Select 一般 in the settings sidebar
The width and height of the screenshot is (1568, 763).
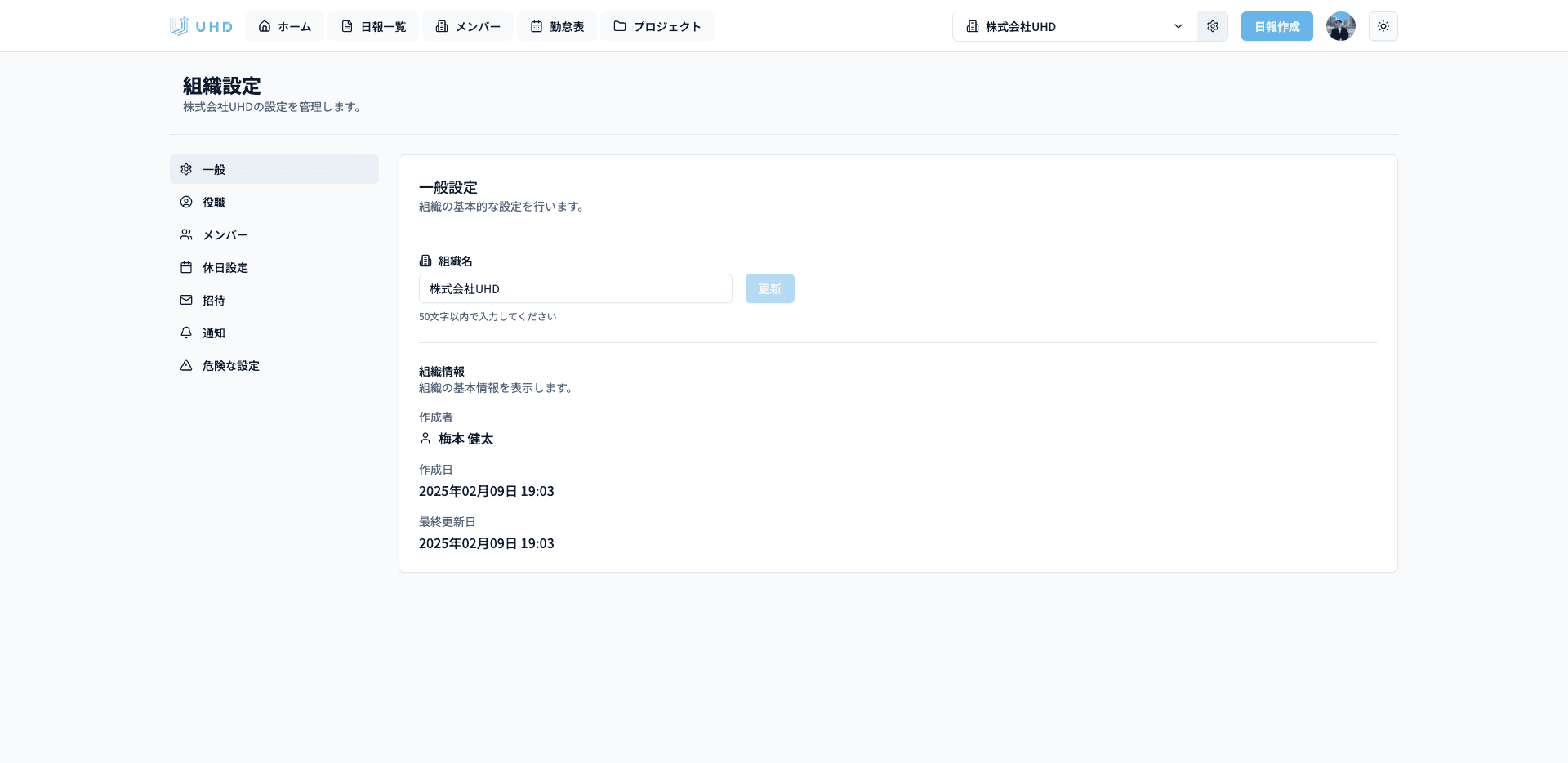pyautogui.click(x=274, y=169)
